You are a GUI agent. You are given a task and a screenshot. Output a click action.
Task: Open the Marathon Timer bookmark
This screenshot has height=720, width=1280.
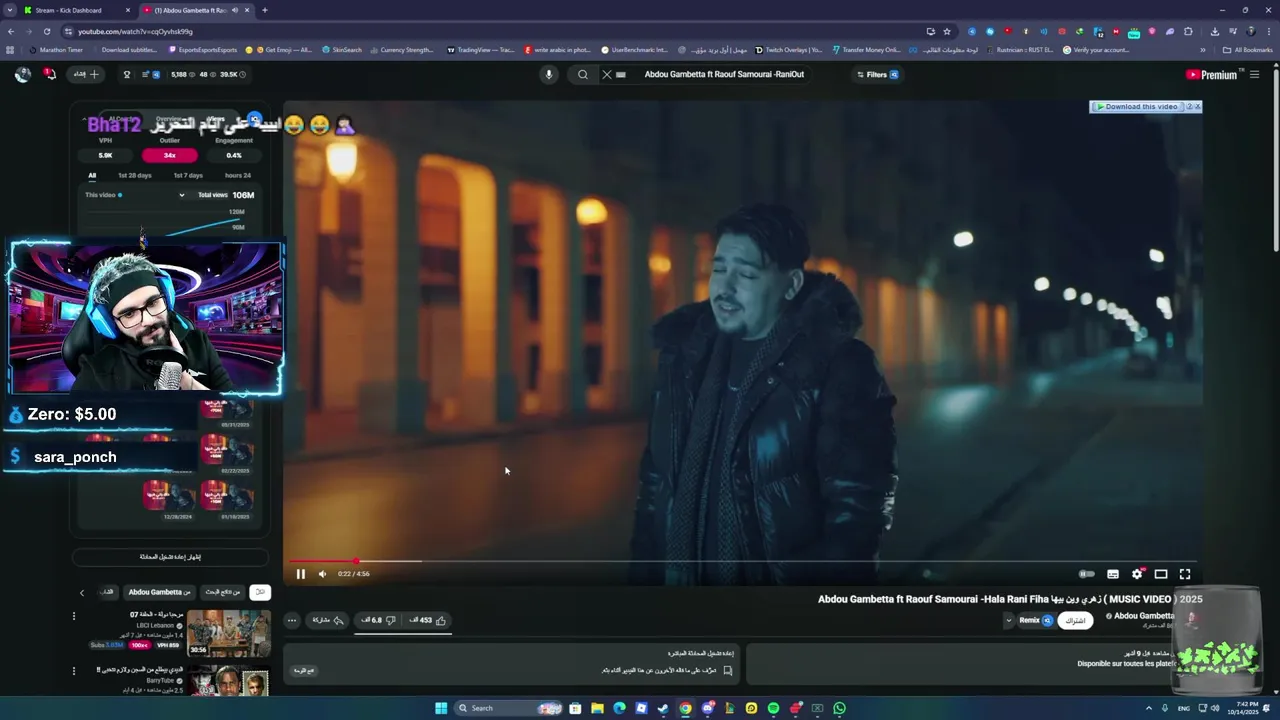pyautogui.click(x=56, y=50)
